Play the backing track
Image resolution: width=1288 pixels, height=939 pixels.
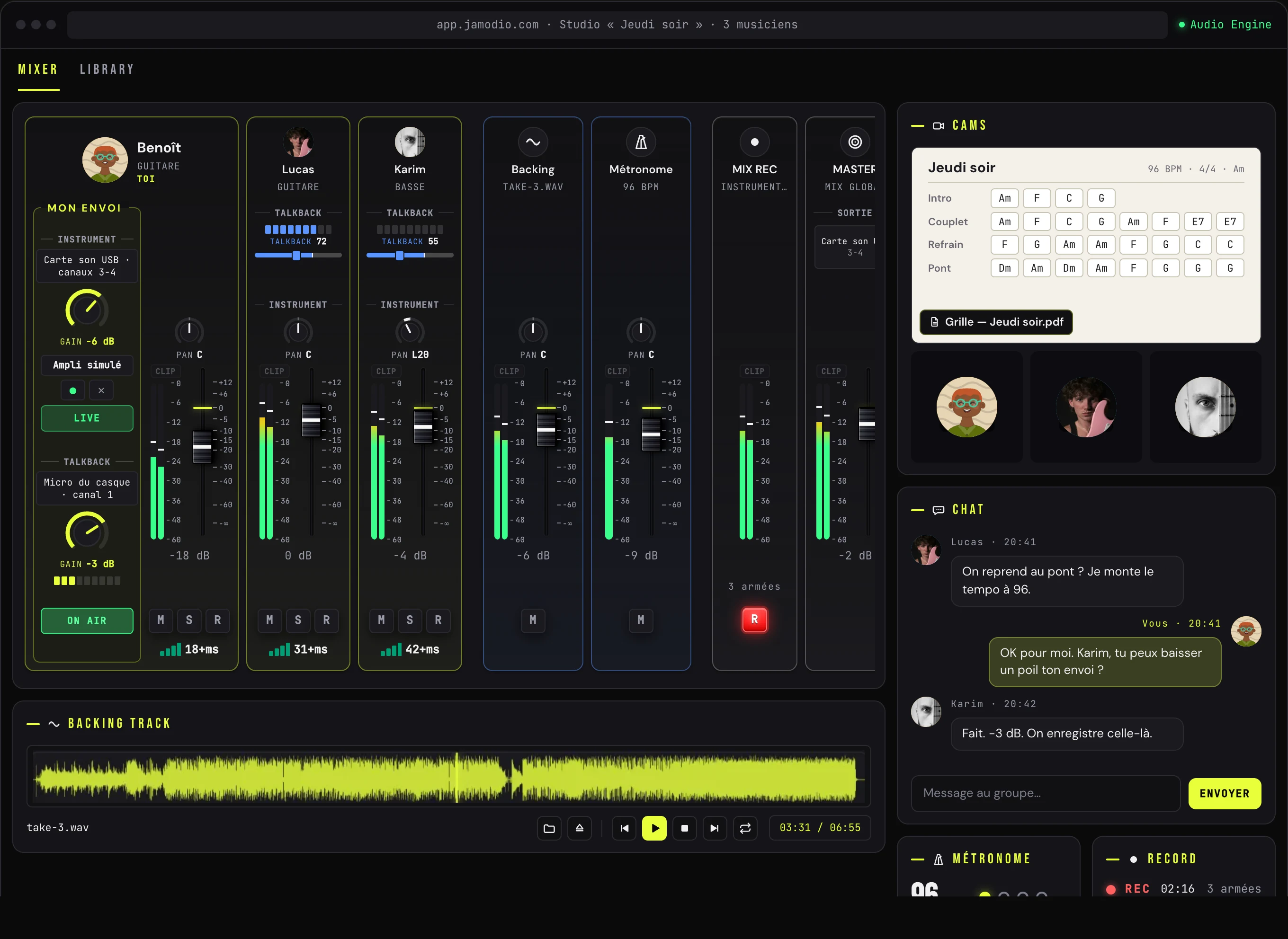pyautogui.click(x=654, y=828)
